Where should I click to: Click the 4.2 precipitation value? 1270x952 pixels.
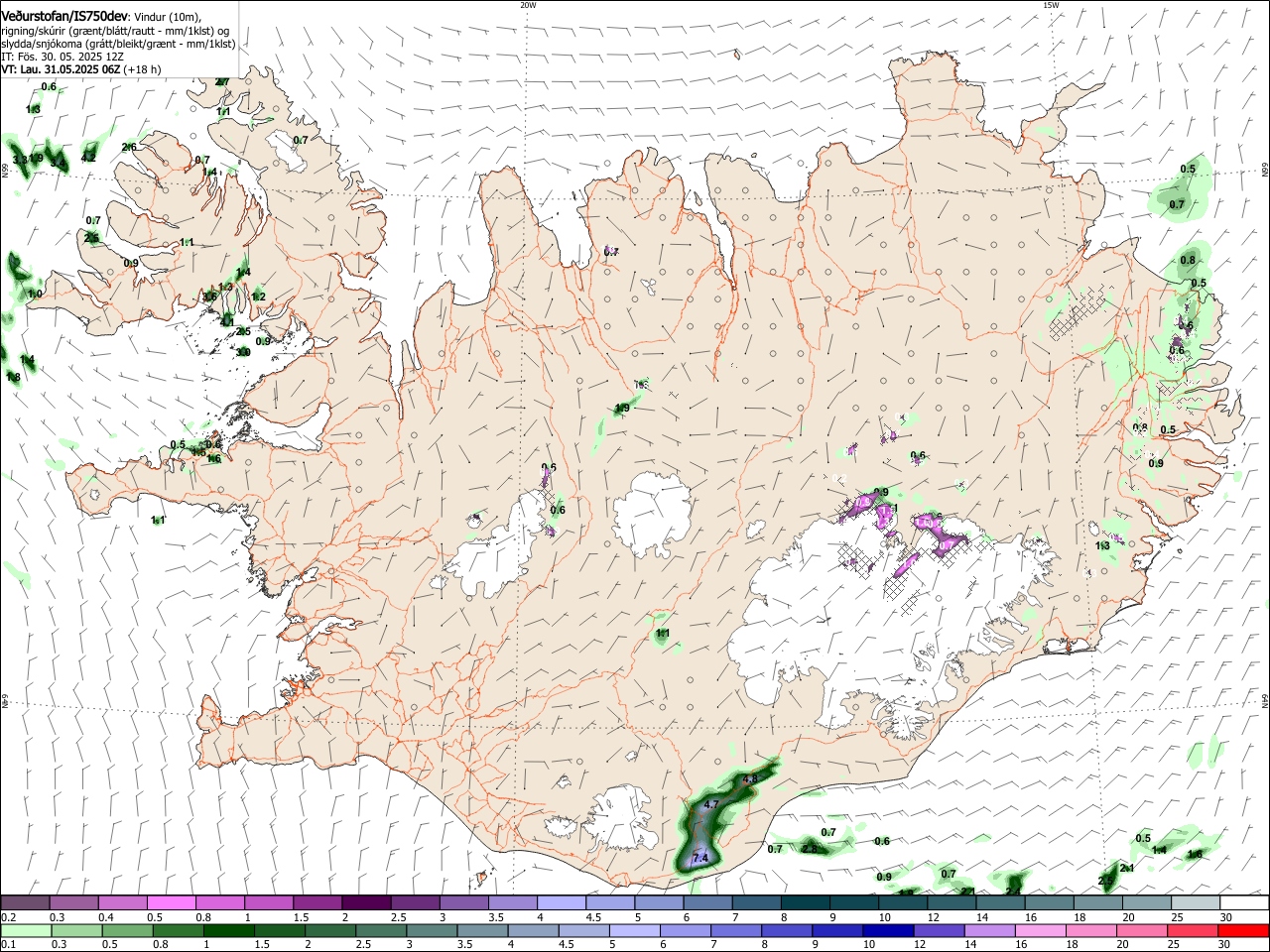coord(88,157)
